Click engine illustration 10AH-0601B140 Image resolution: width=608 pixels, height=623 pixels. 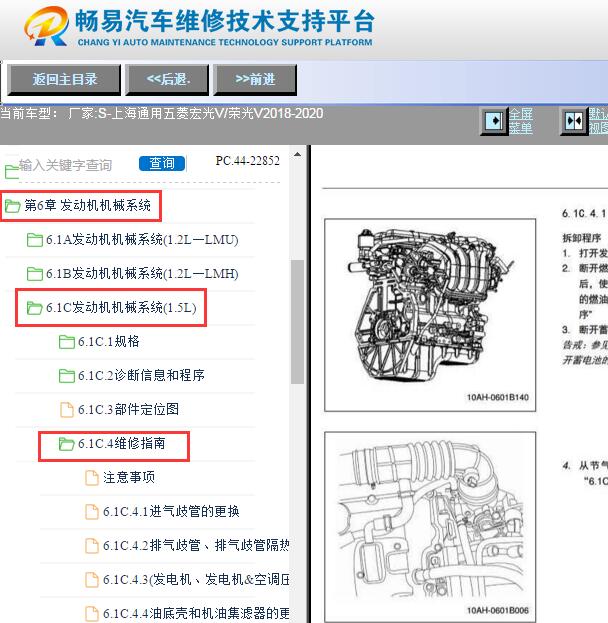pos(430,315)
